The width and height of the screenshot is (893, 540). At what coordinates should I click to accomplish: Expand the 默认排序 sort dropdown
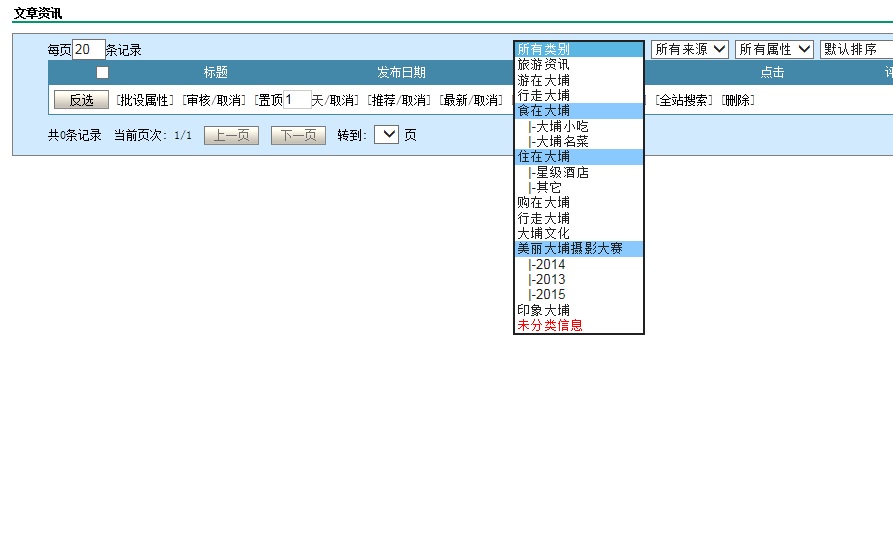(x=856, y=49)
